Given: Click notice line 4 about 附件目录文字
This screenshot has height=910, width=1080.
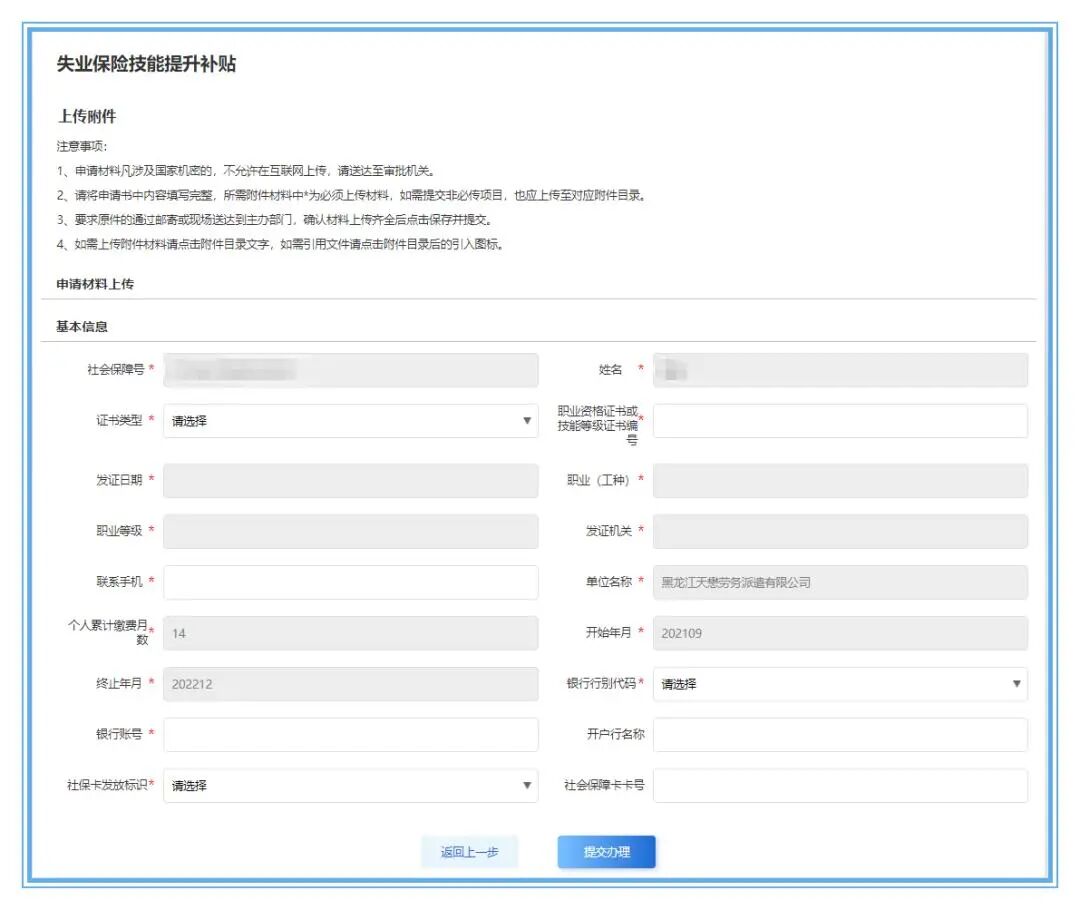Looking at the screenshot, I should point(281,244).
